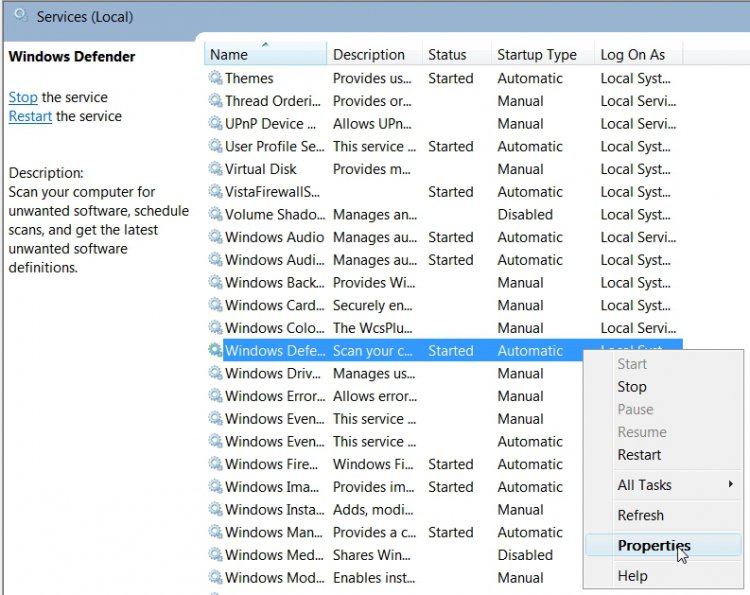Screen dimensions: 750x595
Task: Click the Windows Defender title in left pane
Action: [x=72, y=56]
